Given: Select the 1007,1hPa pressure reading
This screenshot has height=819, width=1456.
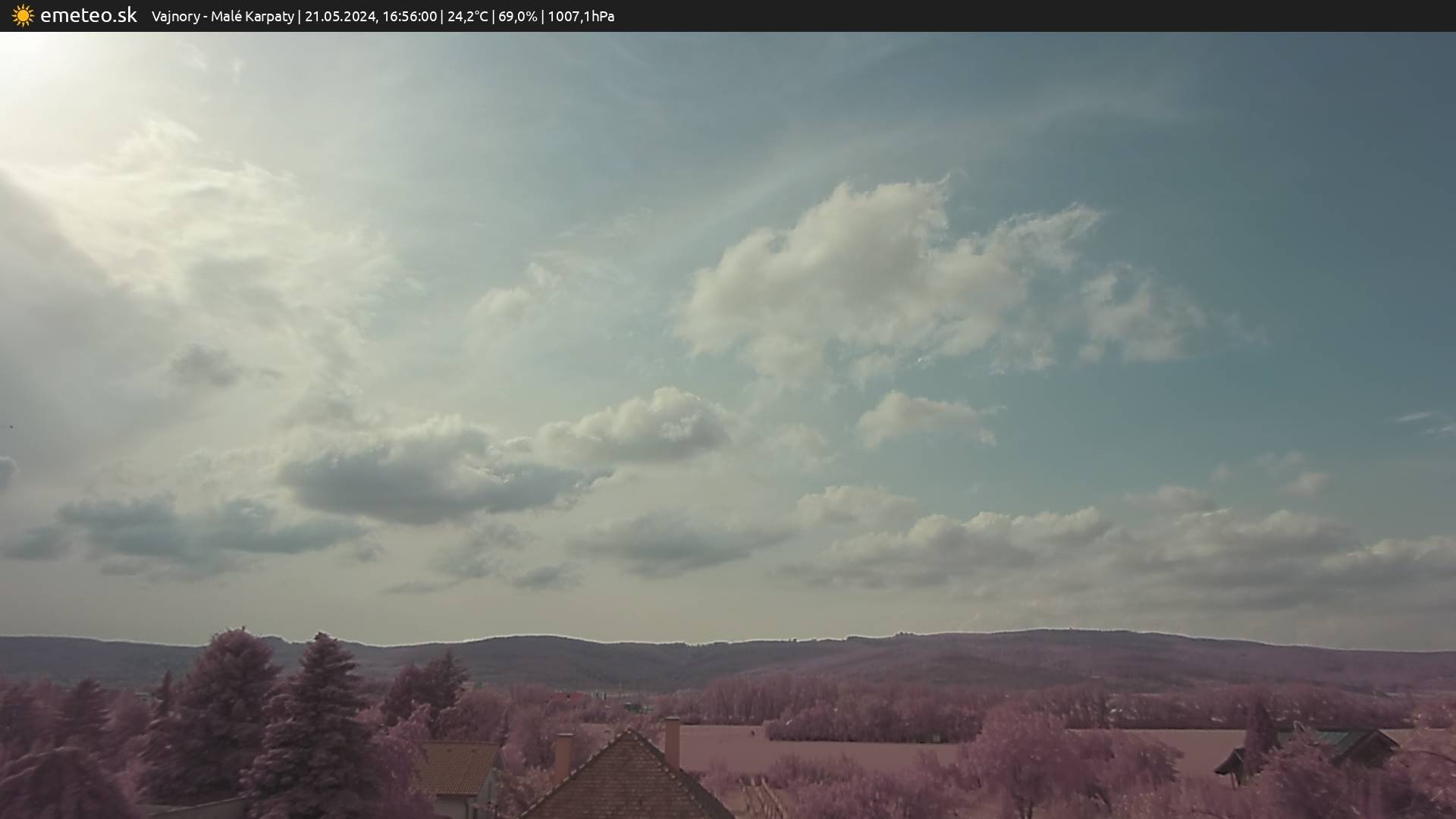Looking at the screenshot, I should click(581, 17).
